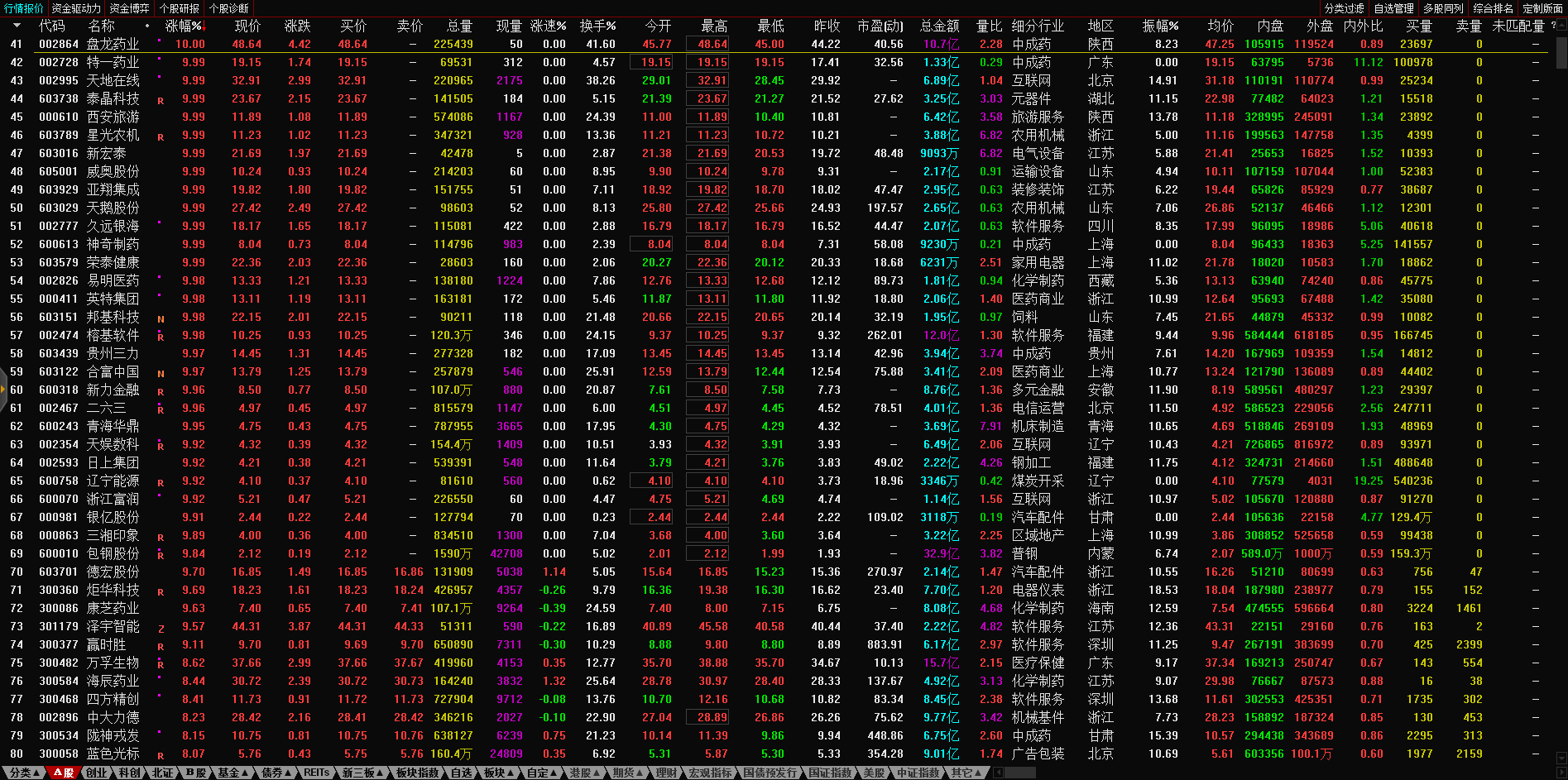Click the Z marker beside 泽宇智能
This screenshot has height=780, width=1568.
[x=161, y=629]
